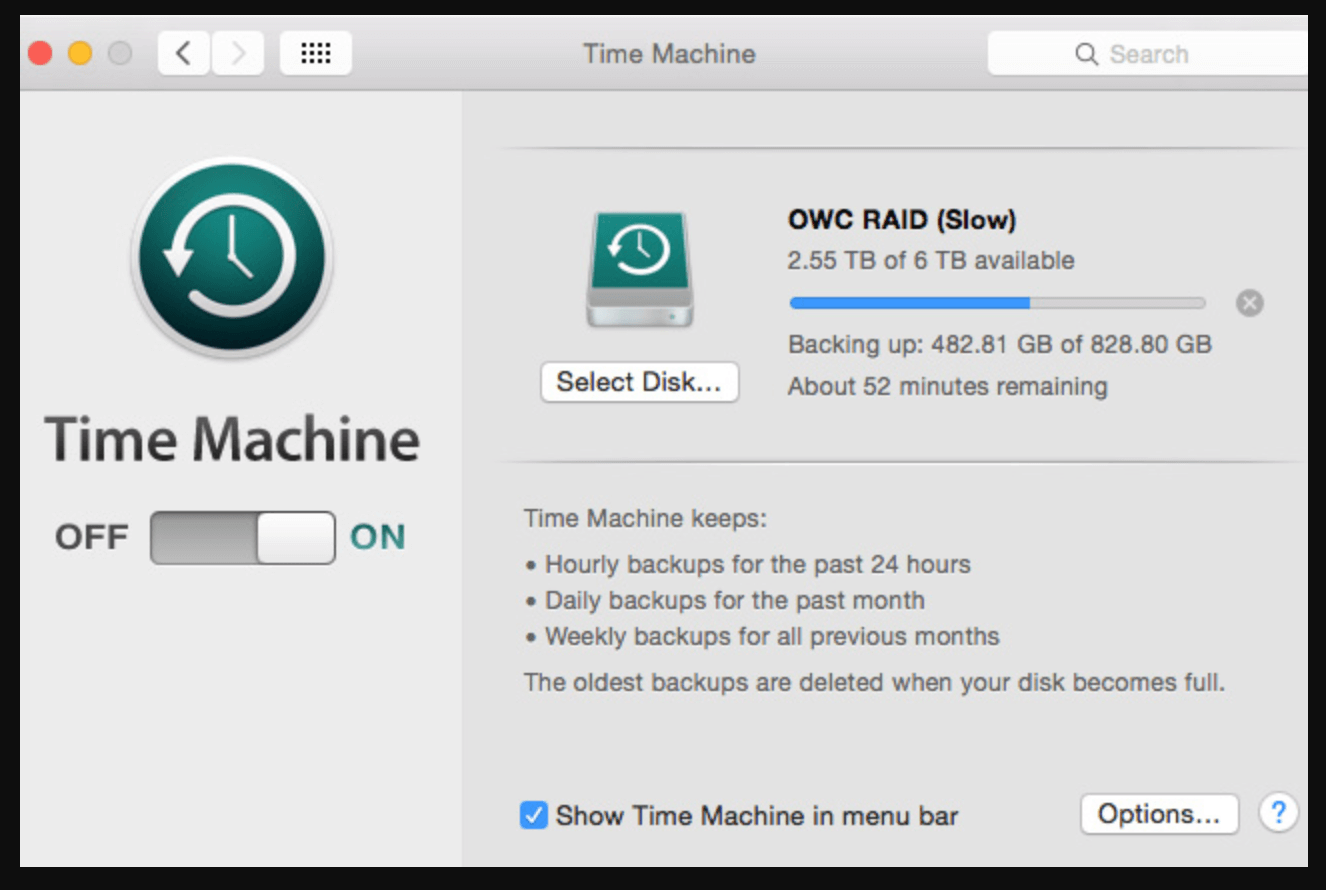
Task: Click the forward navigation arrow
Action: [x=237, y=53]
